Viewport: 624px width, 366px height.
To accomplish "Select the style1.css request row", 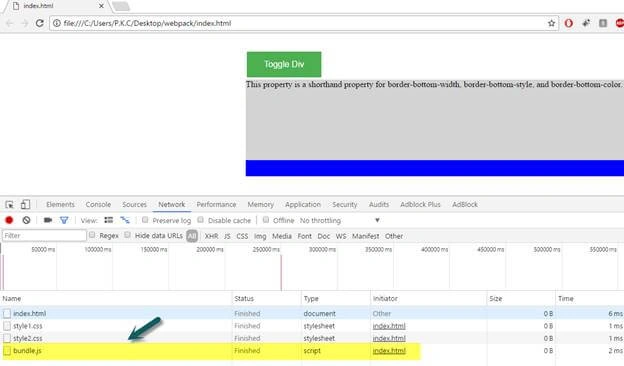I will [312, 326].
